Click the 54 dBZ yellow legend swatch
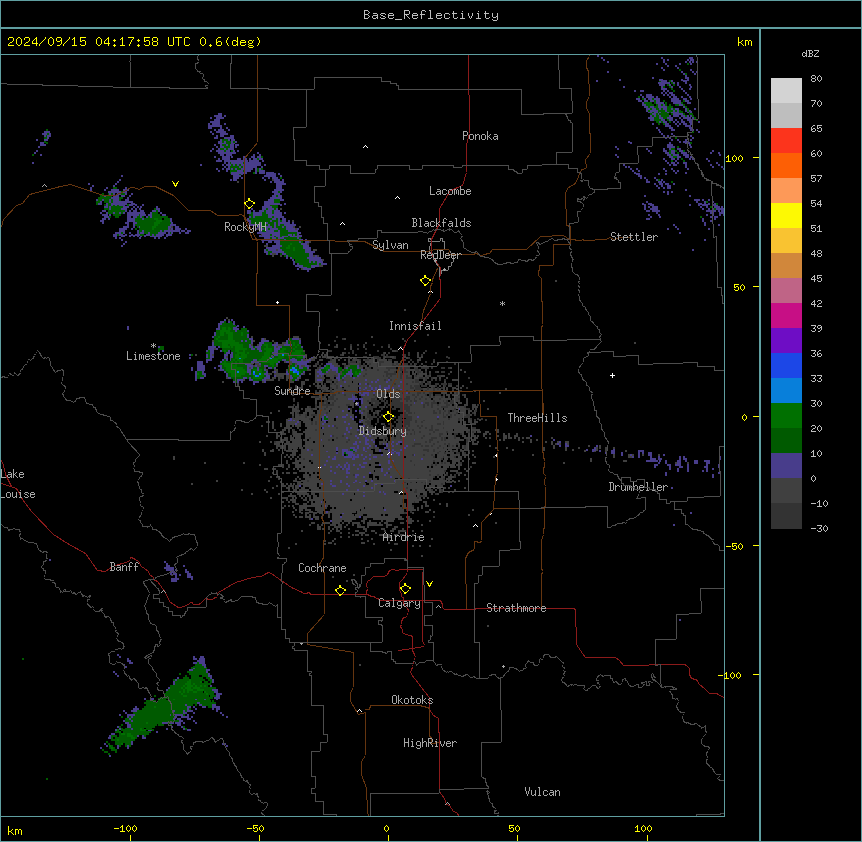The height and width of the screenshot is (842, 862). pos(786,215)
